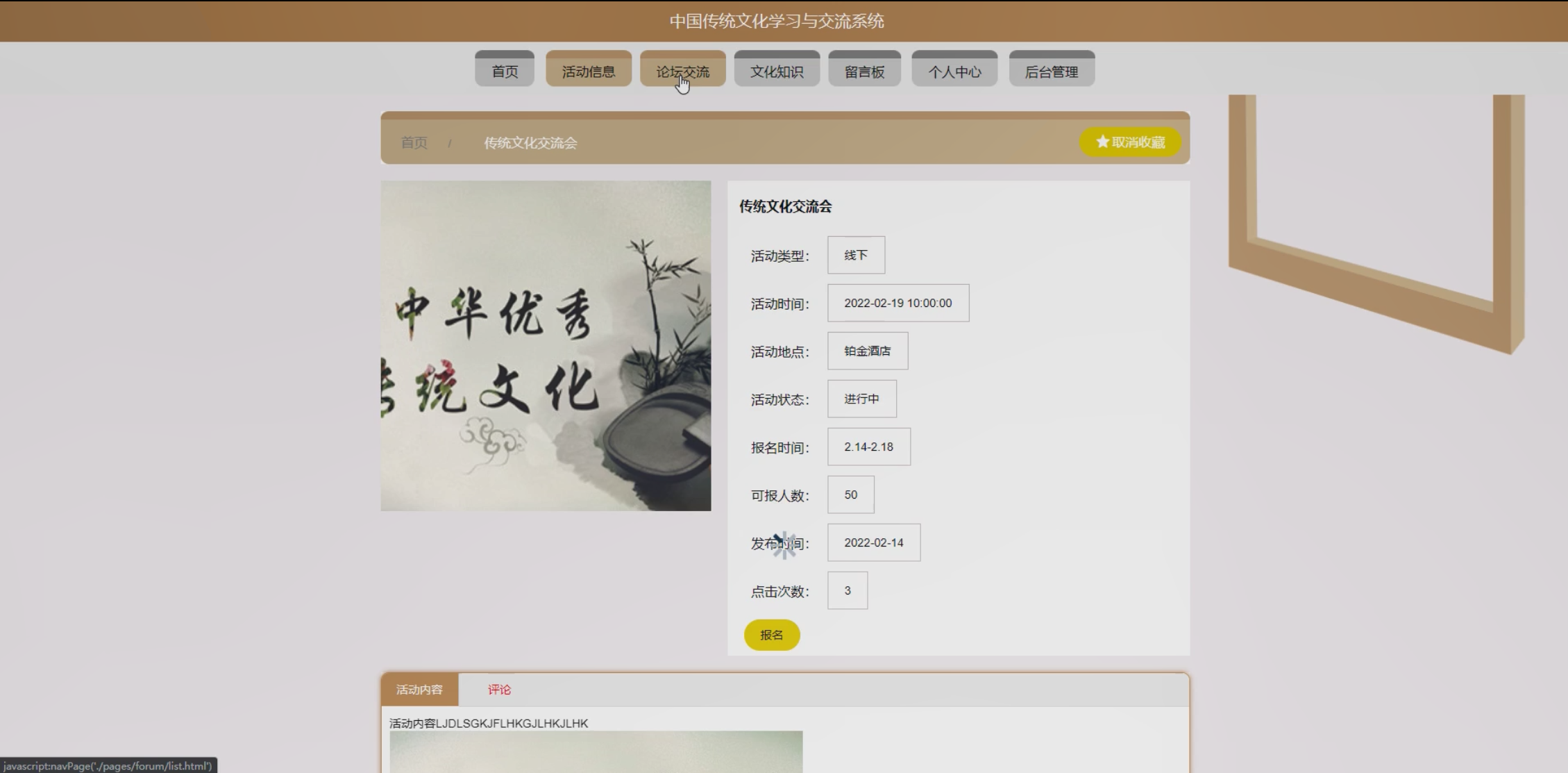Open the 活动信息 navigation tab
The image size is (1568, 773).
point(588,71)
